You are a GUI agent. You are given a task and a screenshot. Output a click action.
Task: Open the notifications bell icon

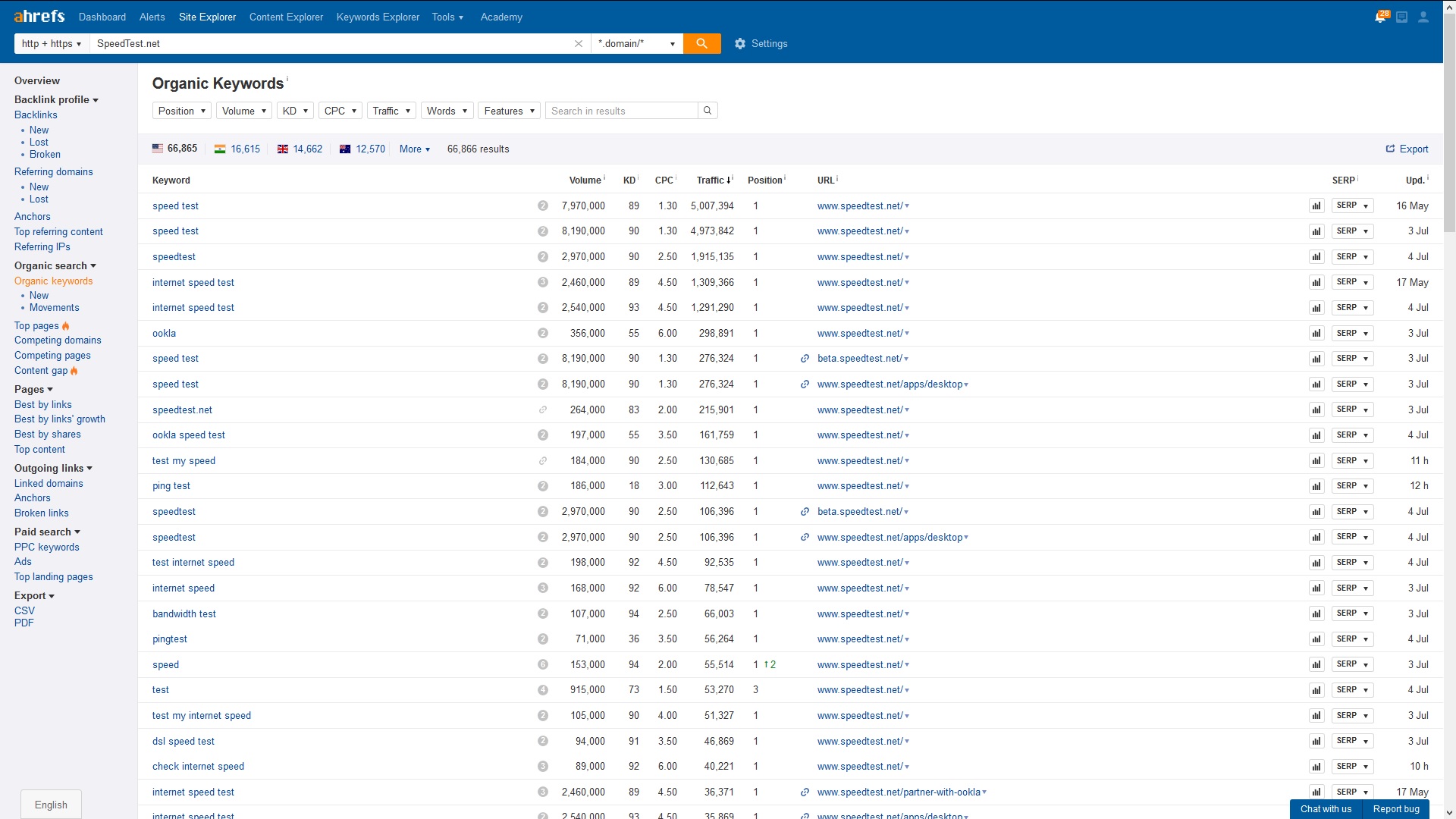(1380, 17)
